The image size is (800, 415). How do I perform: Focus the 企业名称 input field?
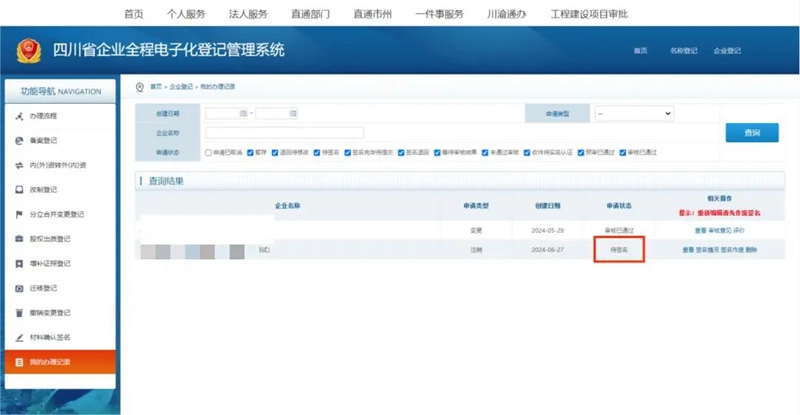285,133
